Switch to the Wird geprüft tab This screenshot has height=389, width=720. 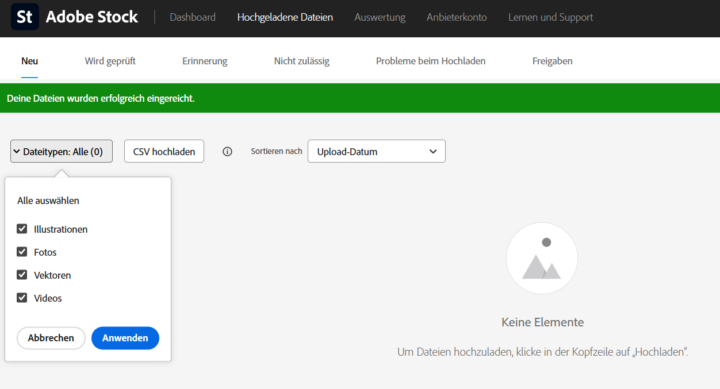point(110,61)
